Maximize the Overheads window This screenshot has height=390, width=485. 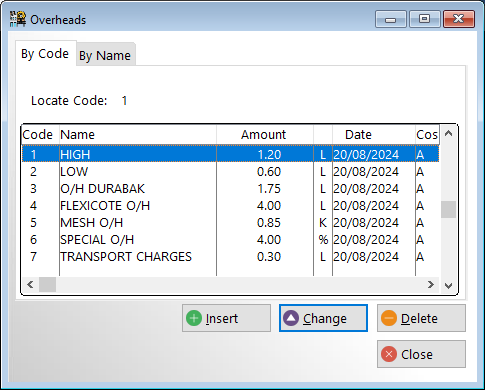click(424, 19)
